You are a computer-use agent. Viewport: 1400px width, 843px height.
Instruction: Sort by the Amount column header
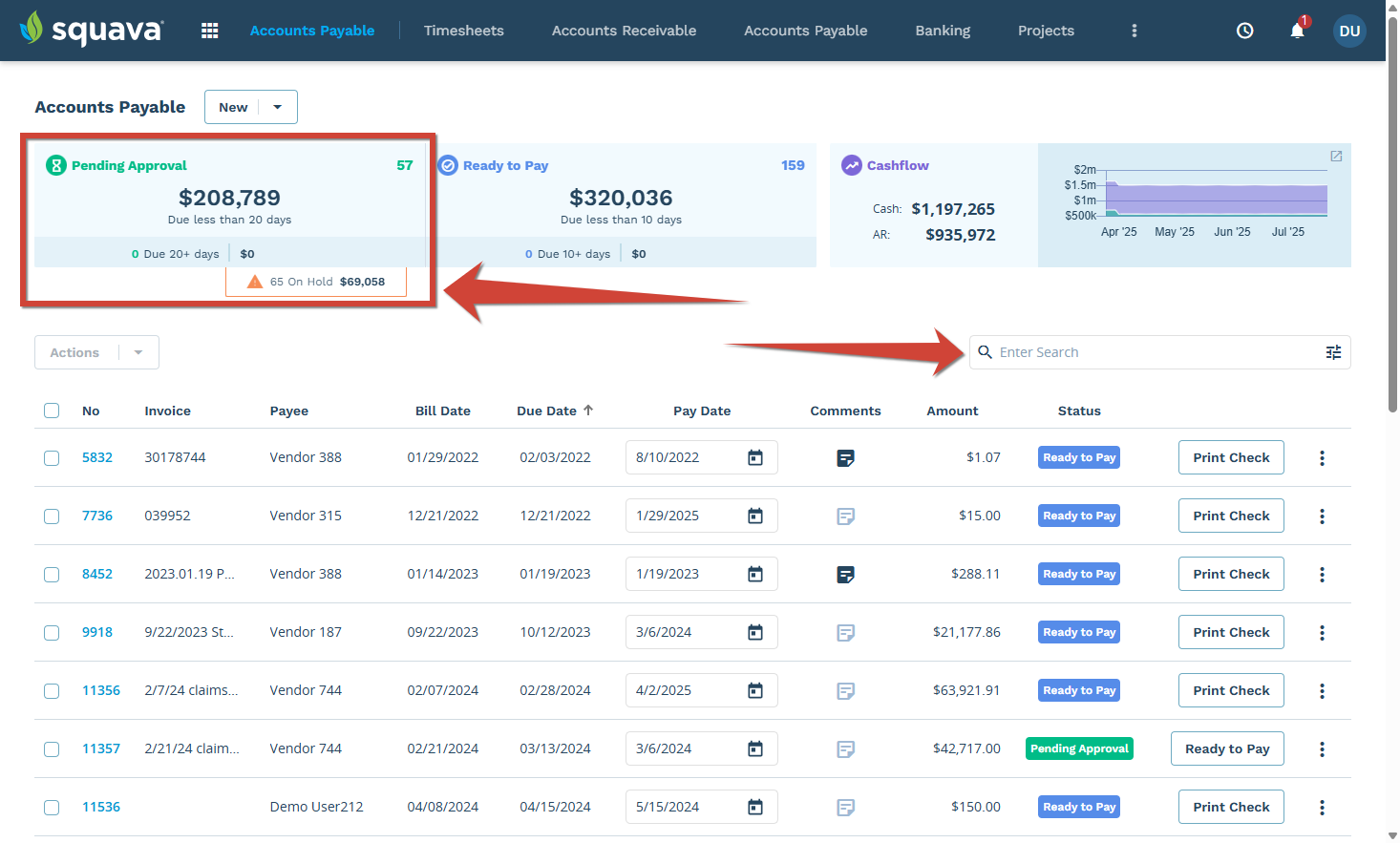click(x=952, y=411)
